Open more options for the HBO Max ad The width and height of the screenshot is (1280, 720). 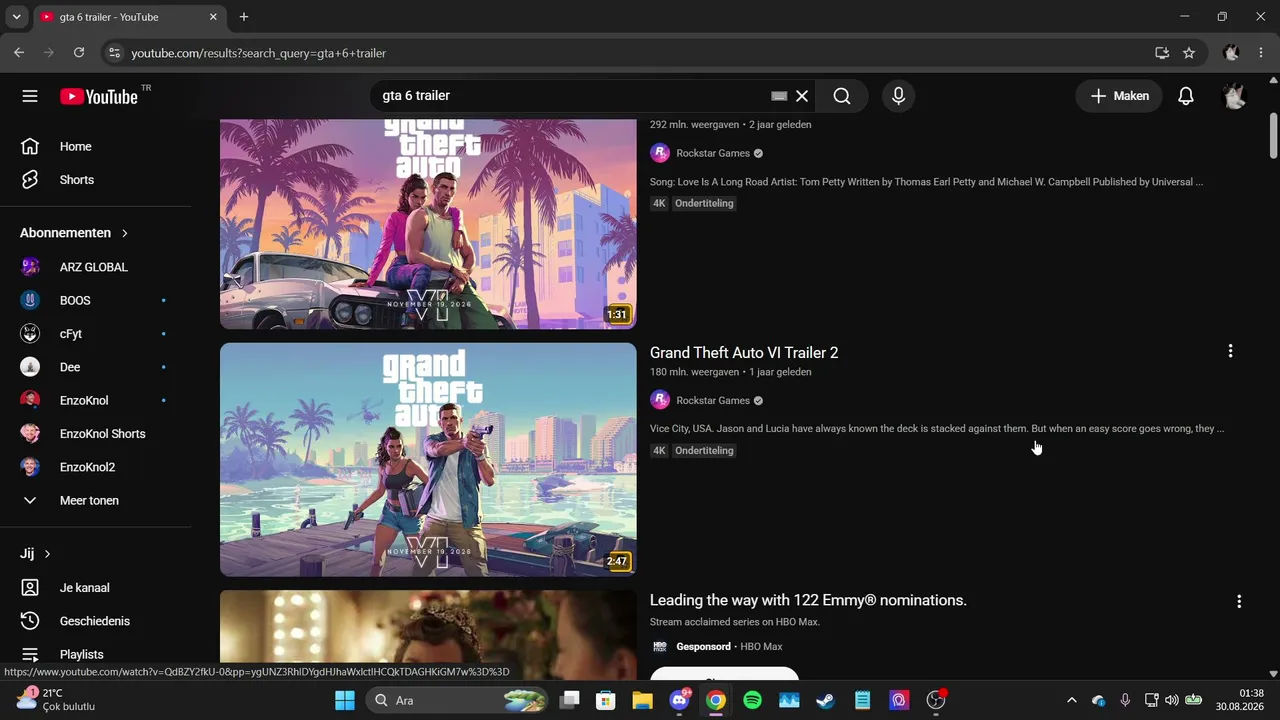pos(1239,601)
